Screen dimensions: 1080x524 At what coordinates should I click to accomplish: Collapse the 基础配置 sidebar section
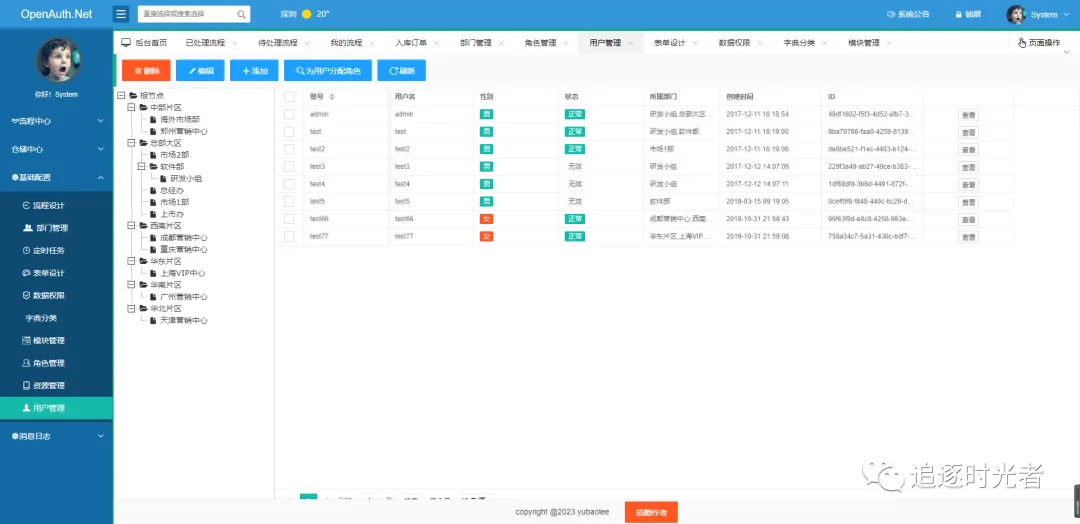[56, 177]
